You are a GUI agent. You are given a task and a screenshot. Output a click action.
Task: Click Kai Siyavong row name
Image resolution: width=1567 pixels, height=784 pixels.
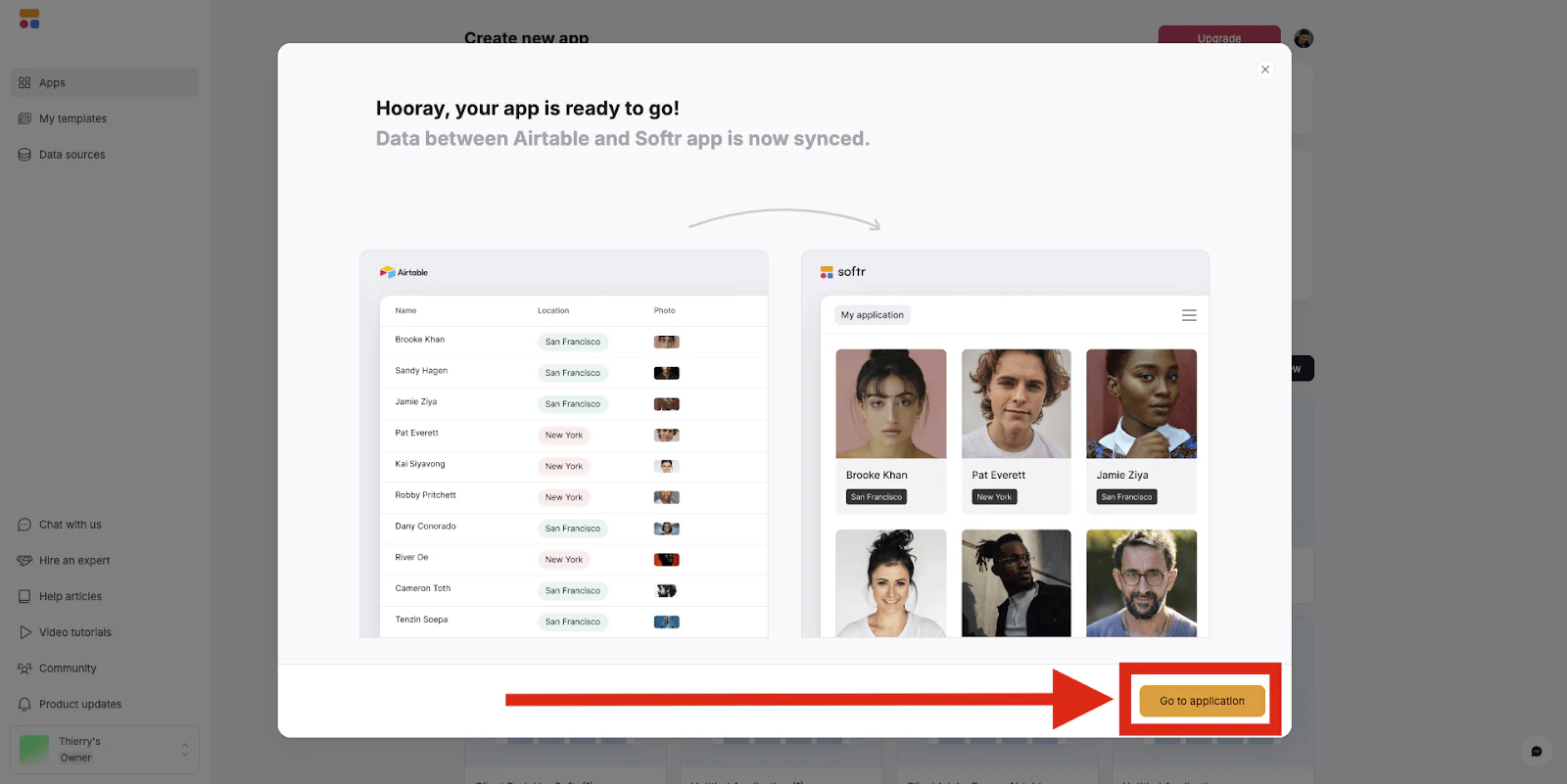pyautogui.click(x=420, y=464)
